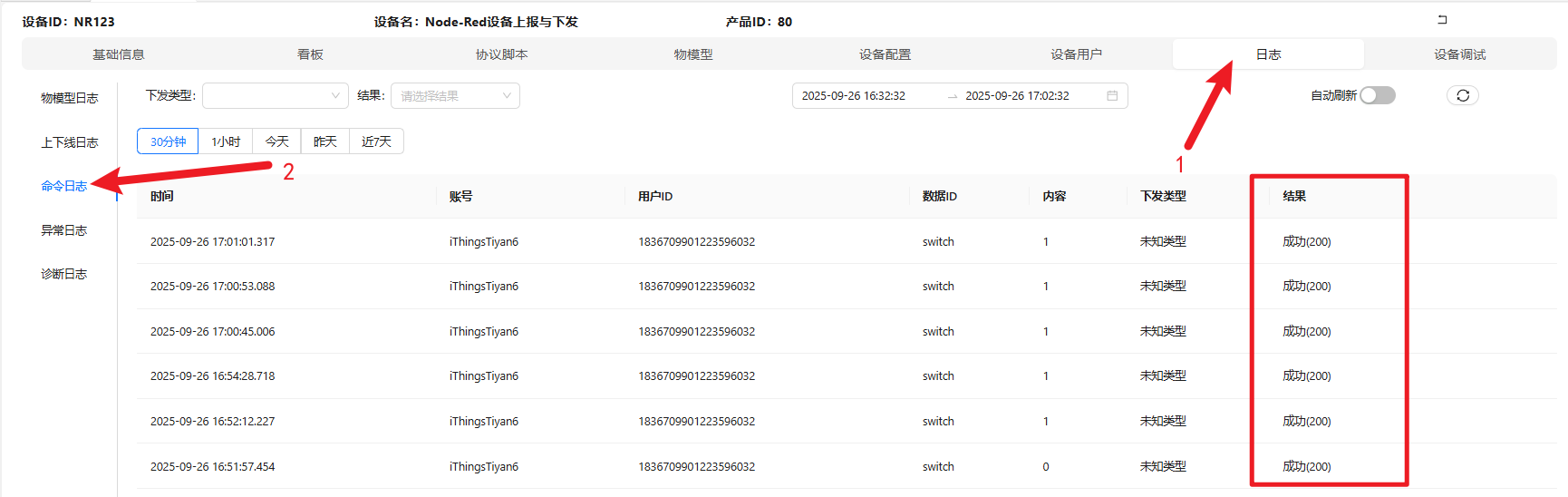This screenshot has height=497, width=1568.
Task: Select the 近7天 time filter
Action: point(376,141)
